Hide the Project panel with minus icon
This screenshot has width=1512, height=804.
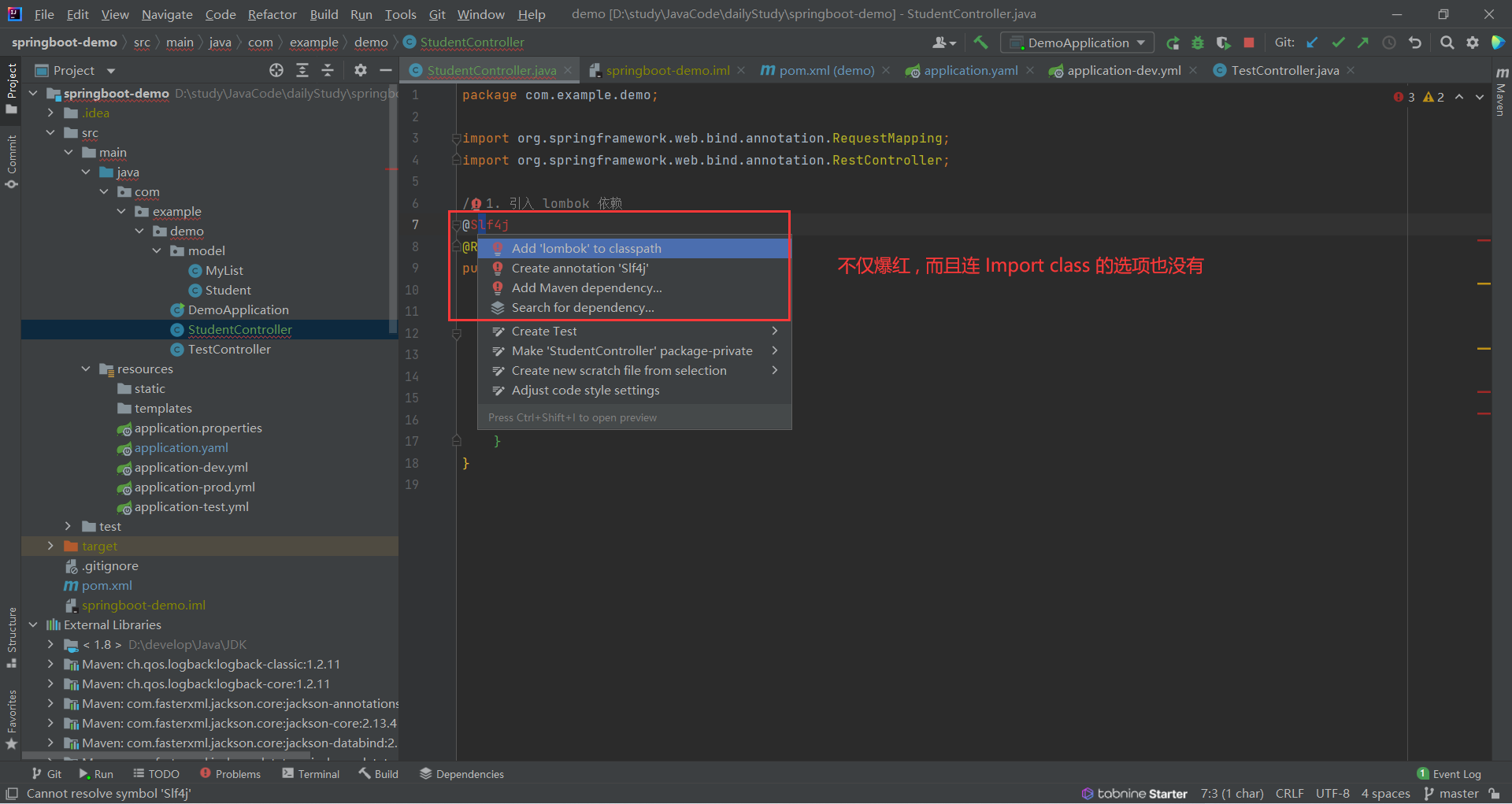(x=386, y=70)
